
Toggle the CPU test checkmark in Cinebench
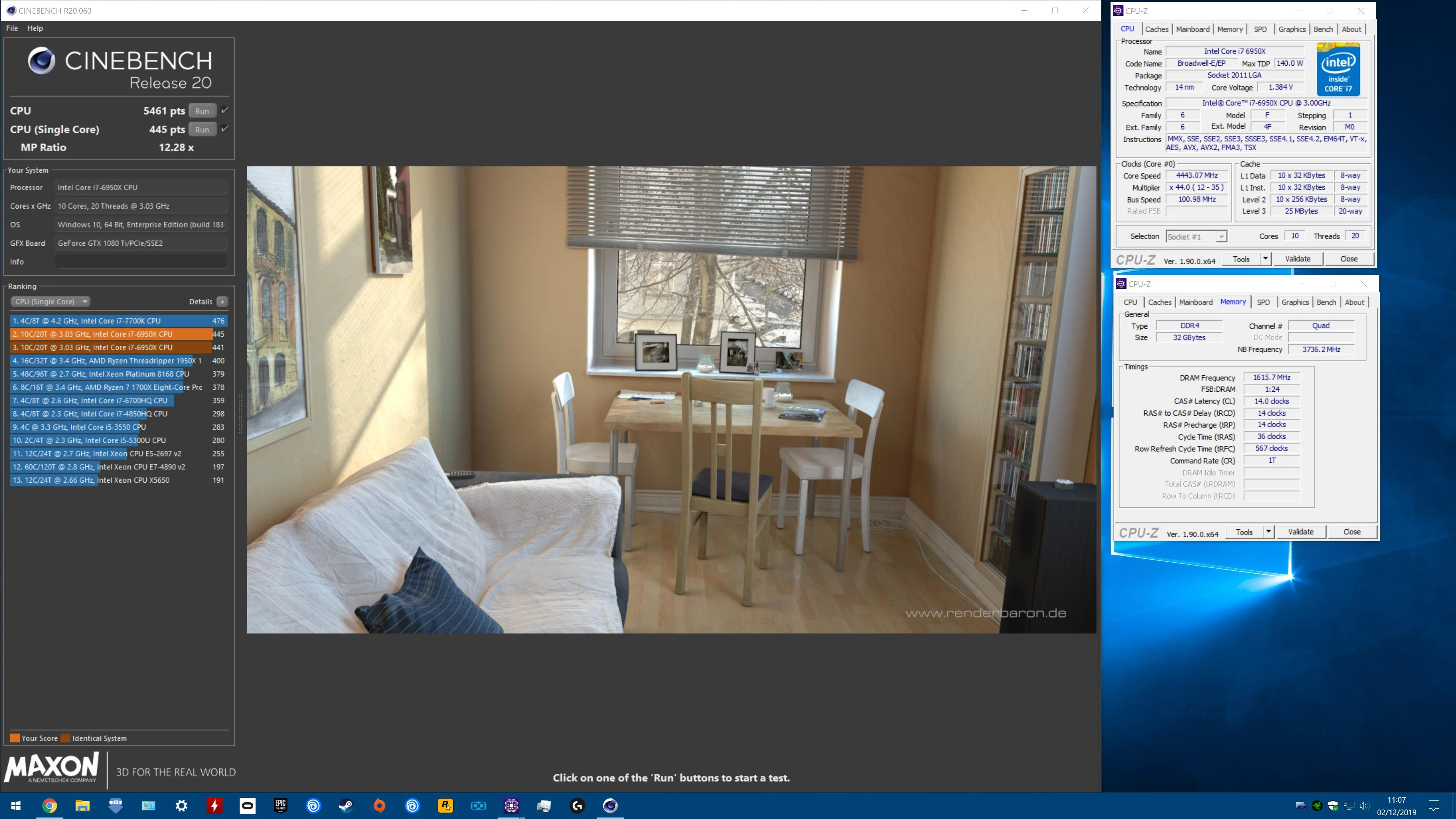point(224,110)
